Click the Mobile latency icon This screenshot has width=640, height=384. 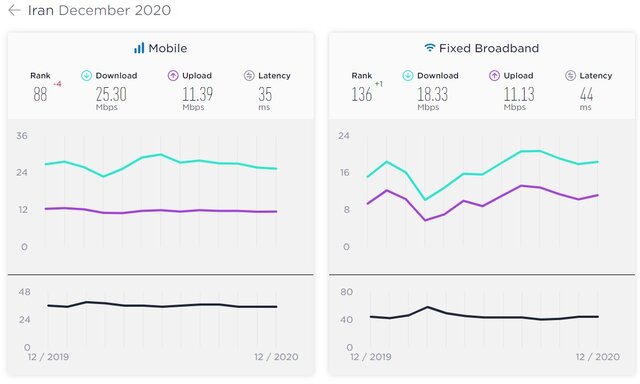pos(249,75)
